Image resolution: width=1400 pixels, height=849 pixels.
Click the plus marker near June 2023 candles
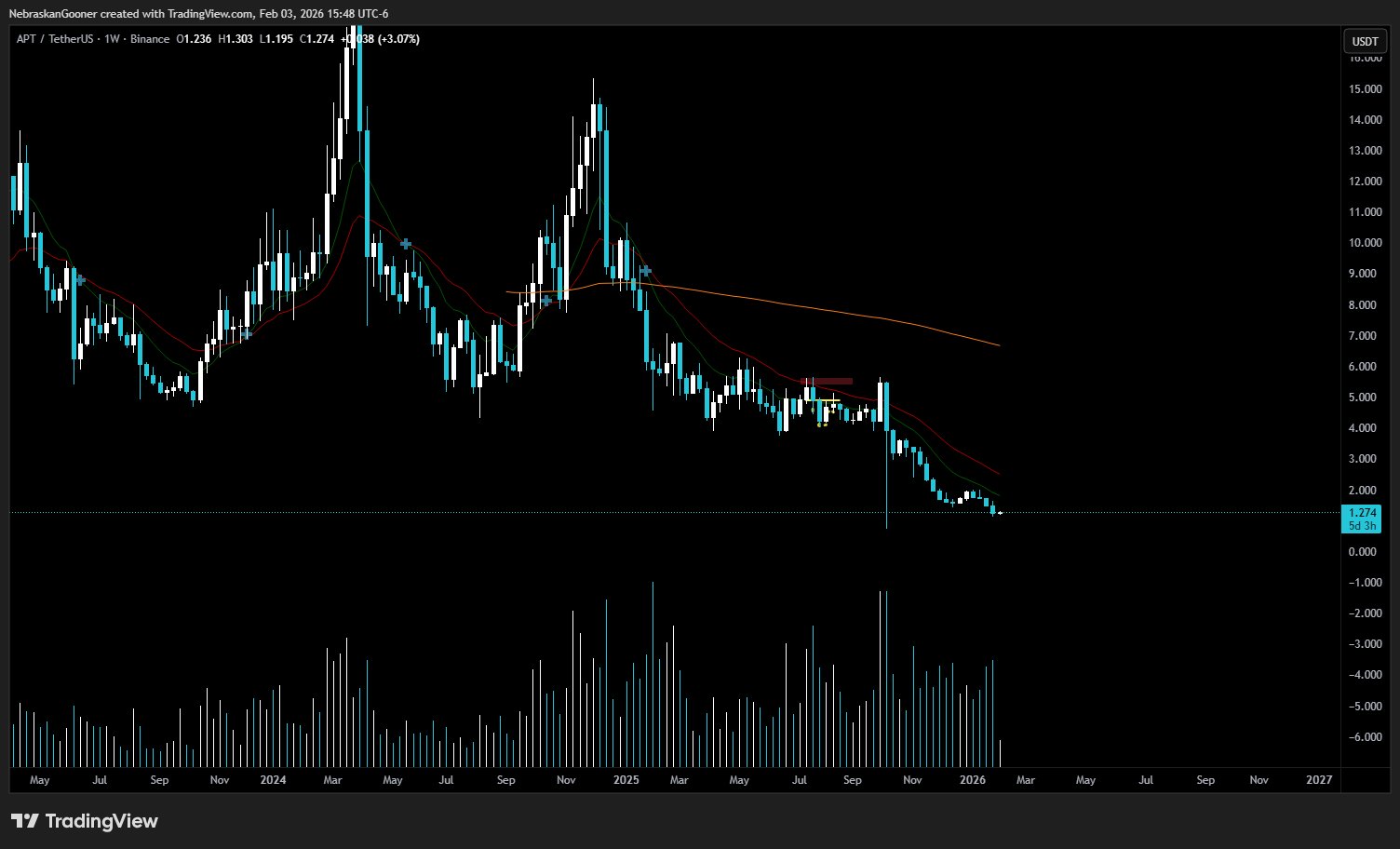pyautogui.click(x=80, y=279)
